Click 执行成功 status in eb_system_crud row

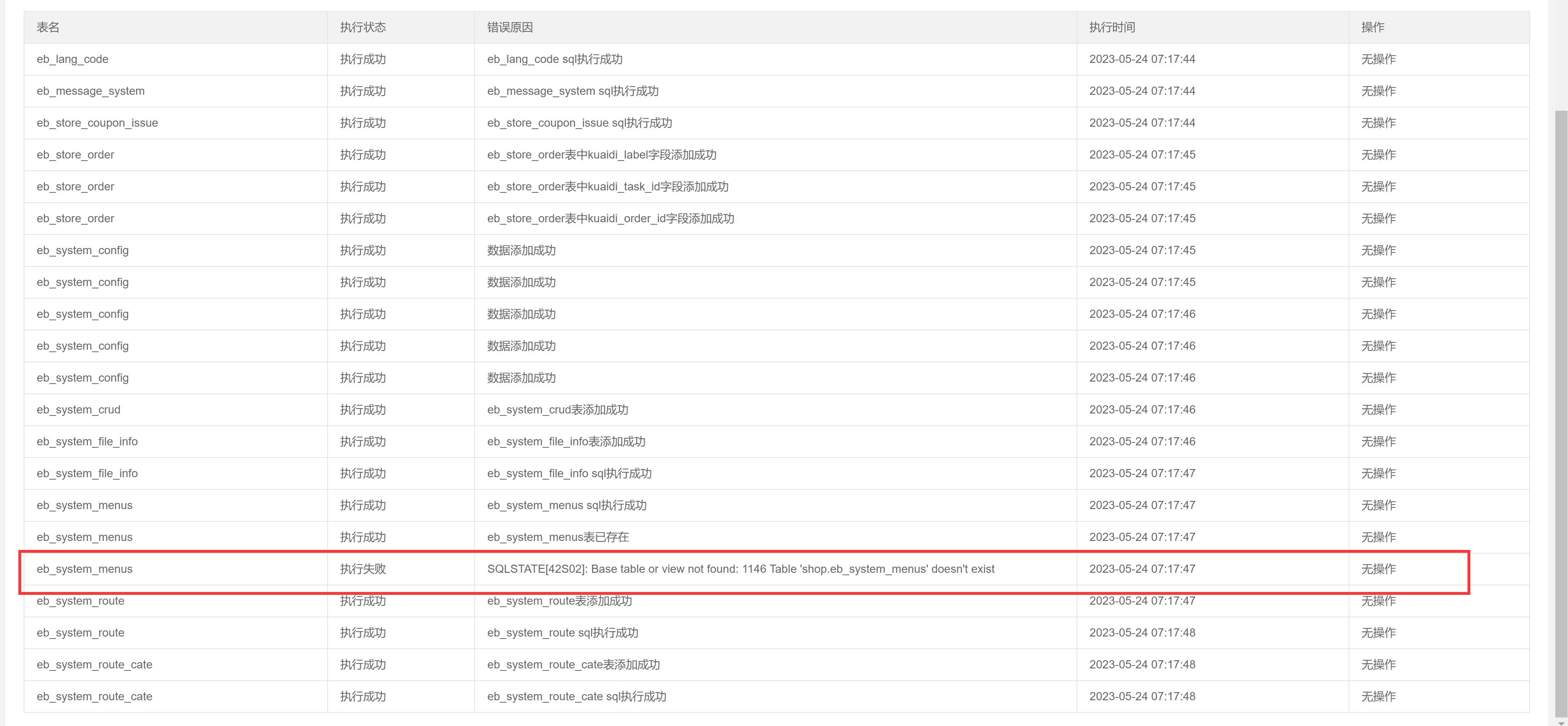363,410
